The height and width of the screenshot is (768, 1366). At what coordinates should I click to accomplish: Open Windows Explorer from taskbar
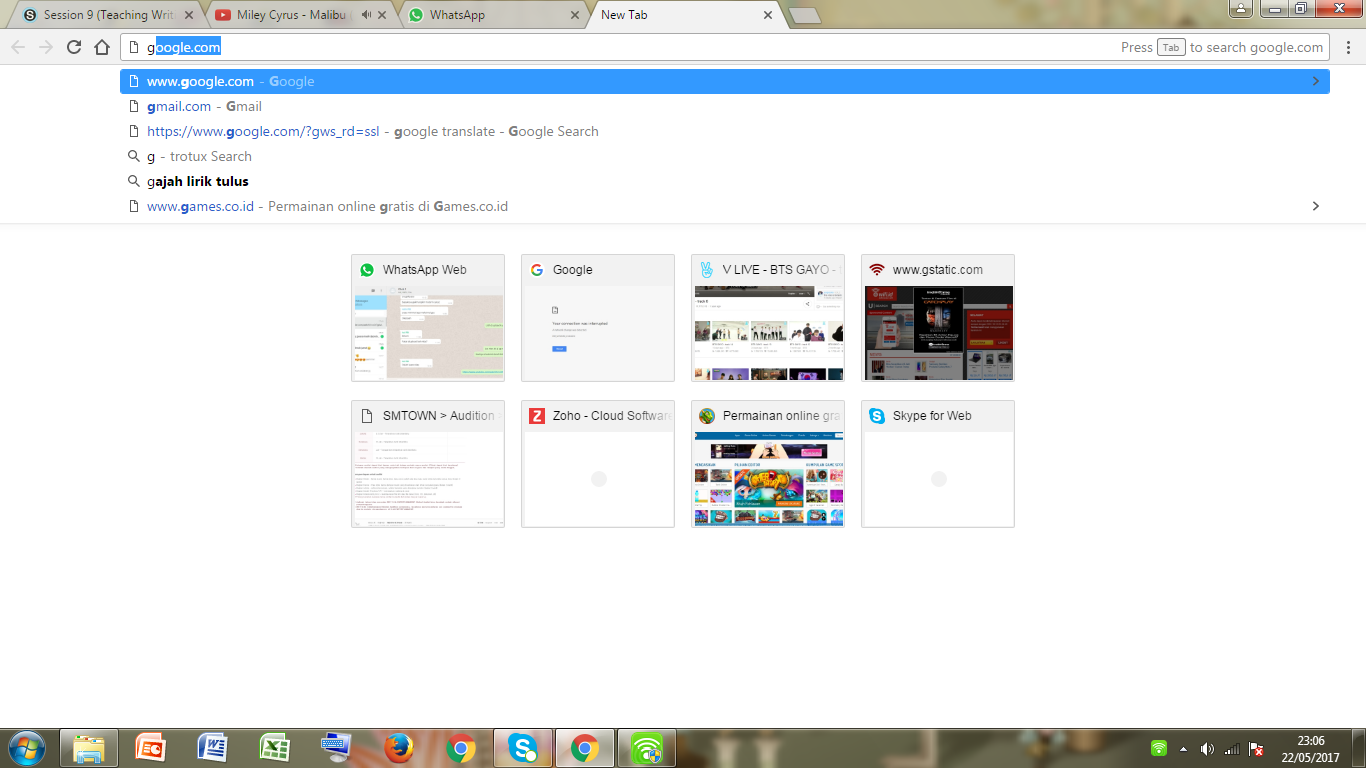pos(89,748)
